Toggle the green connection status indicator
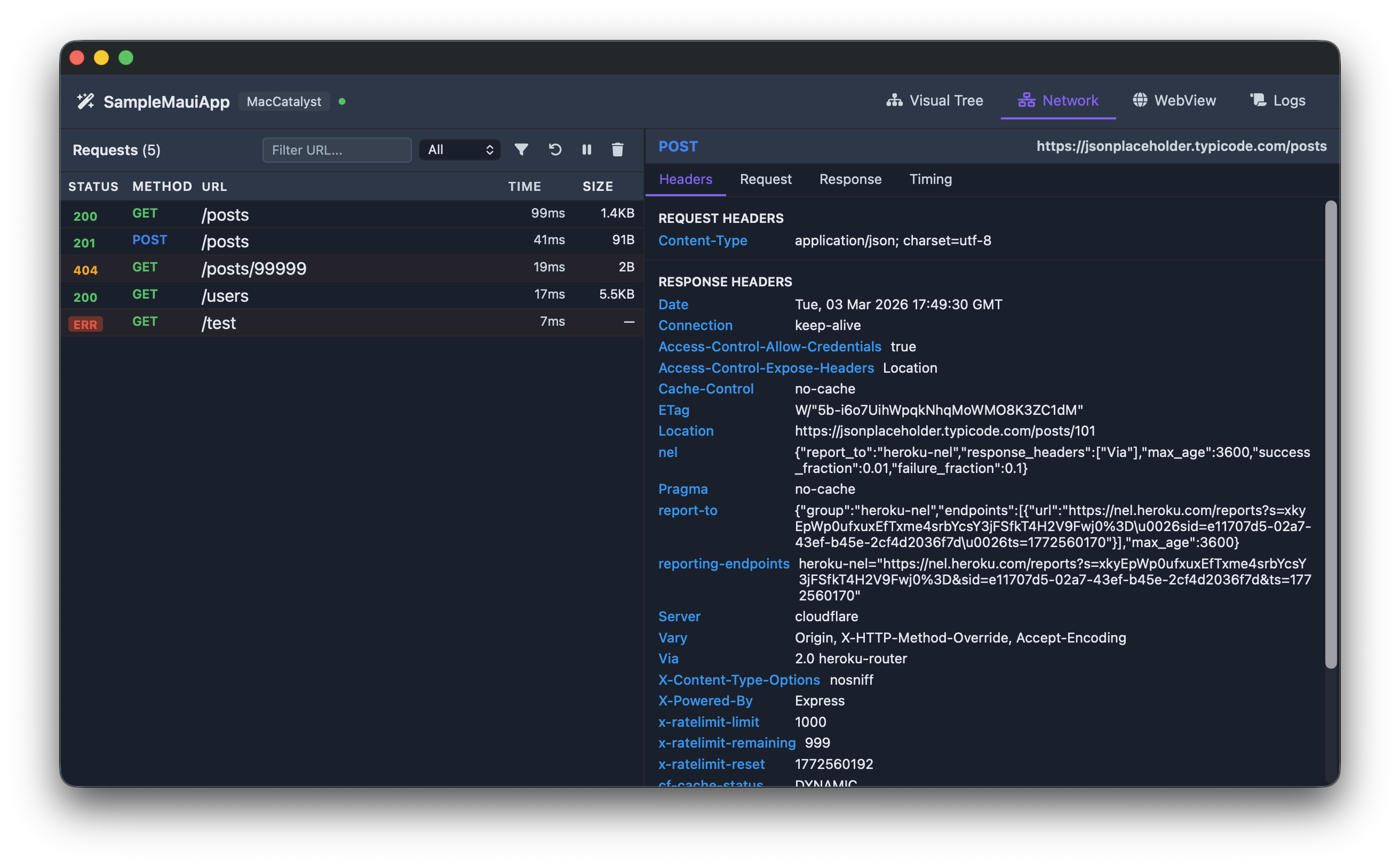Image resolution: width=1400 pixels, height=866 pixels. [342, 101]
